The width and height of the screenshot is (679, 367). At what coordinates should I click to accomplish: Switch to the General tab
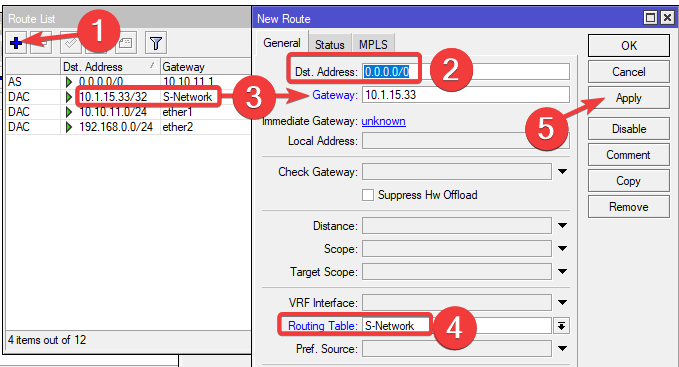point(282,43)
